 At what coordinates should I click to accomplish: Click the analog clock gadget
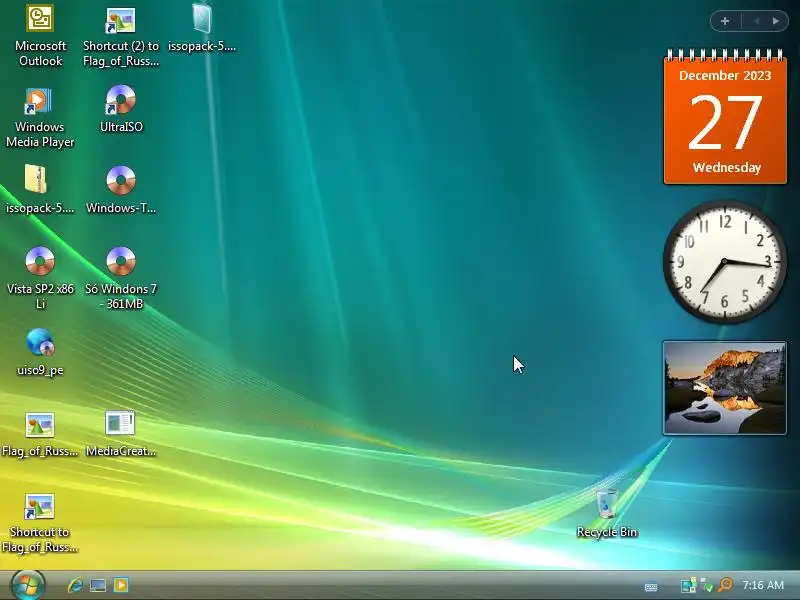coord(724,262)
